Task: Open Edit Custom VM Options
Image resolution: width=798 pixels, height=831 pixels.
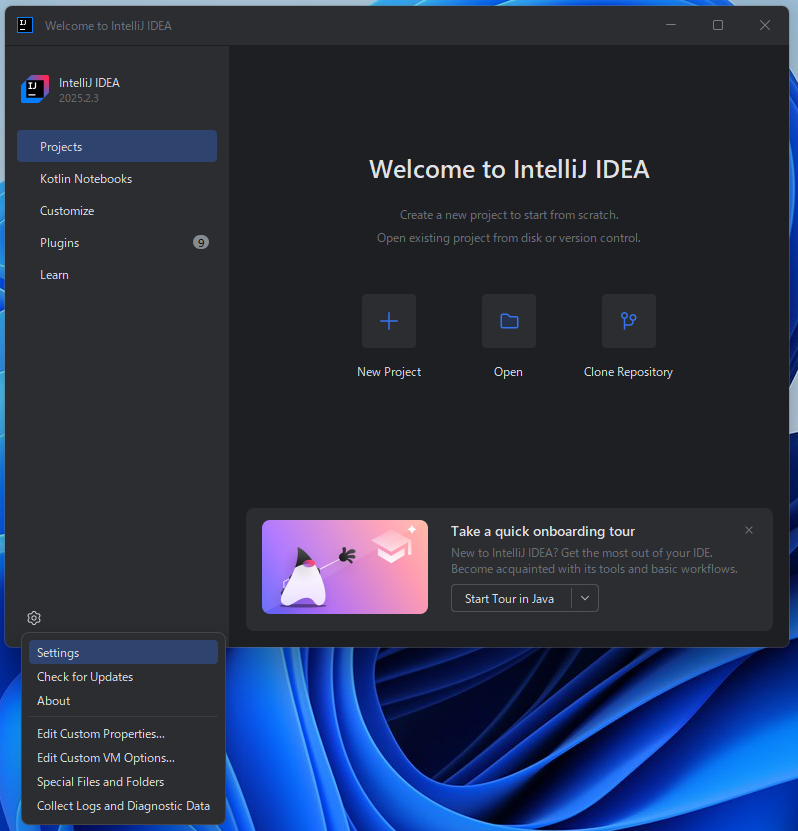Action: click(x=106, y=758)
